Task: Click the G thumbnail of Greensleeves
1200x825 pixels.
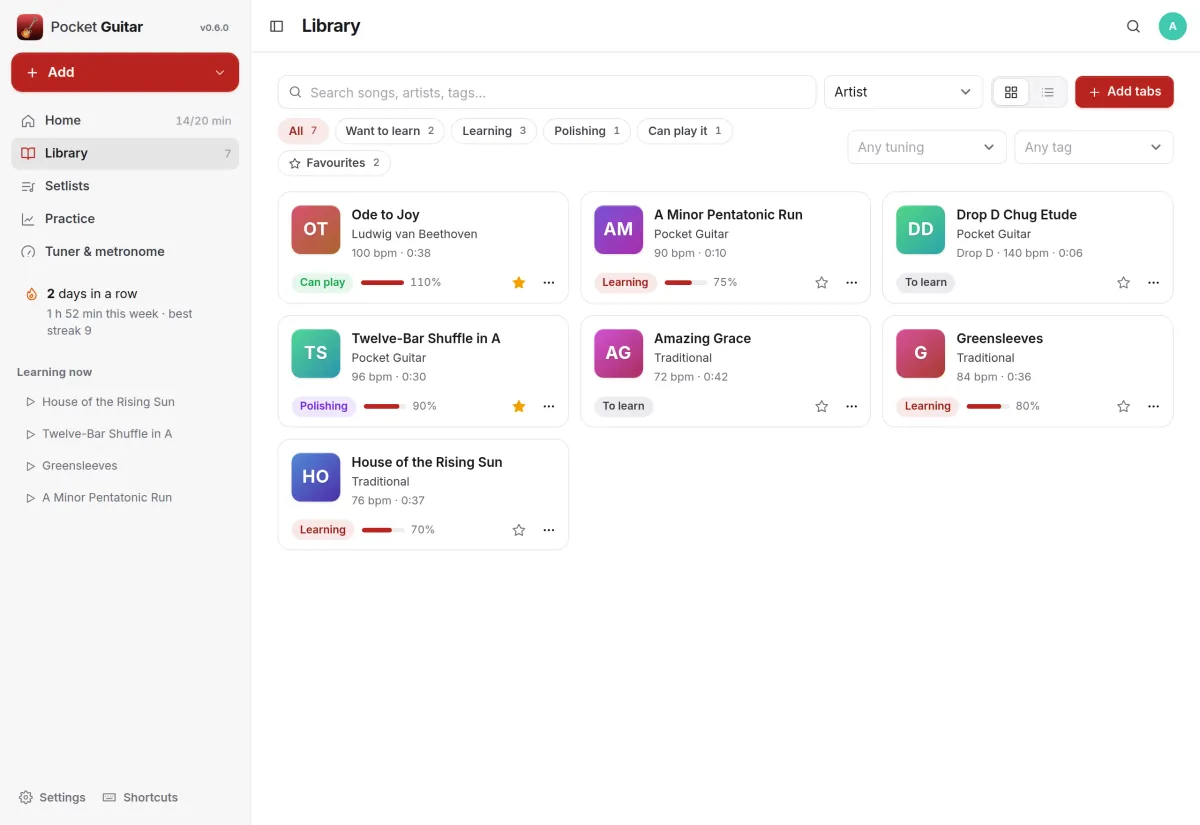Action: pyautogui.click(x=921, y=353)
